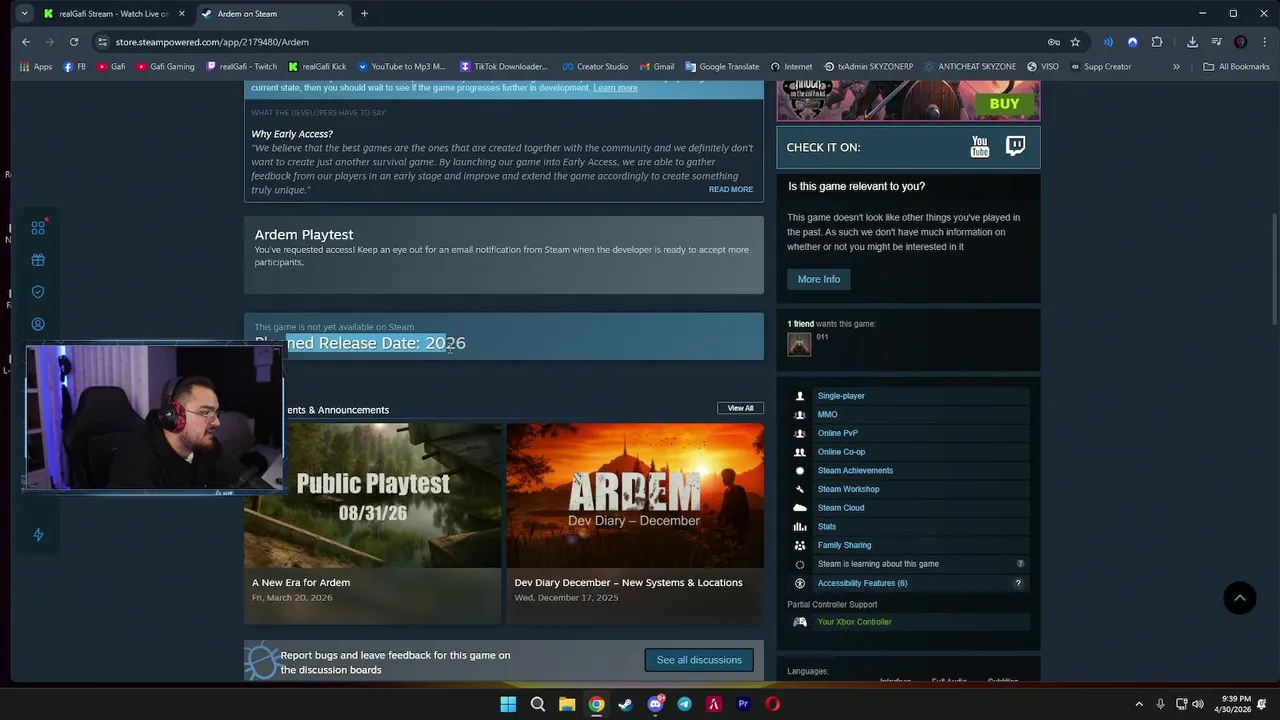Click the Single-player feature icon
Screen dimensions: 1280x720
point(800,396)
